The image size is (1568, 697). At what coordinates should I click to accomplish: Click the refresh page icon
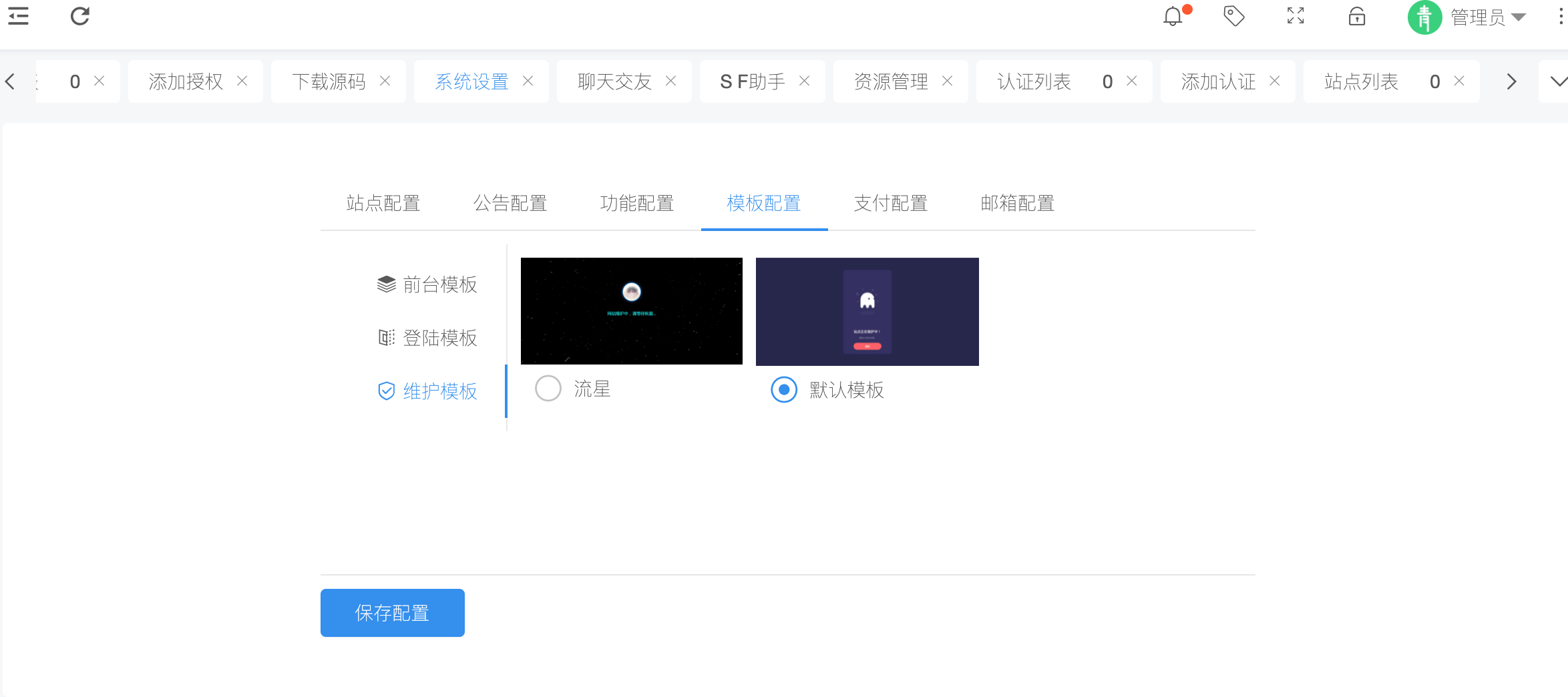coord(80,16)
